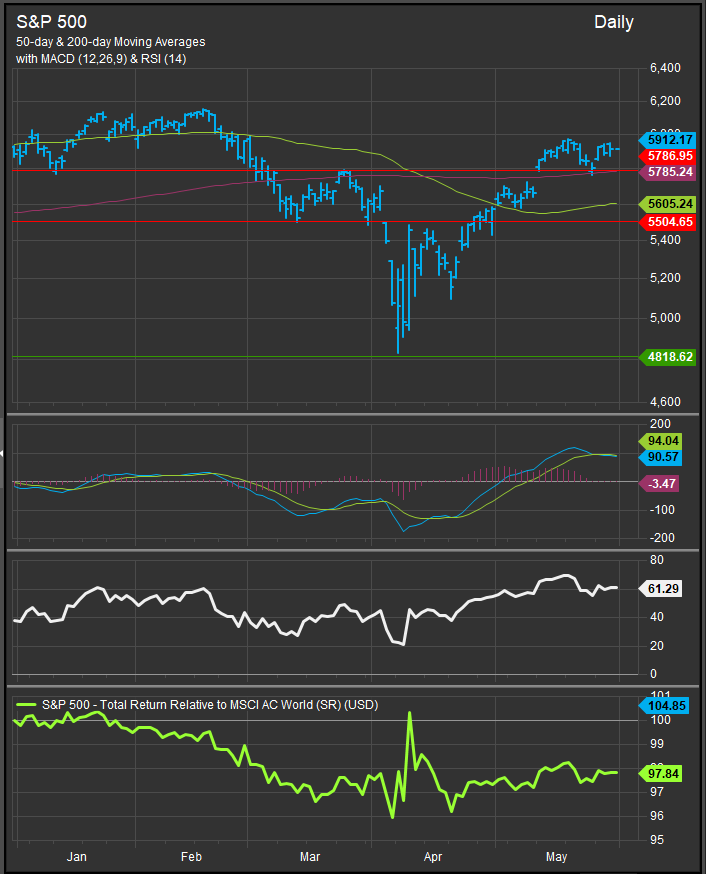Click the 40 RSI axis label

click(657, 616)
